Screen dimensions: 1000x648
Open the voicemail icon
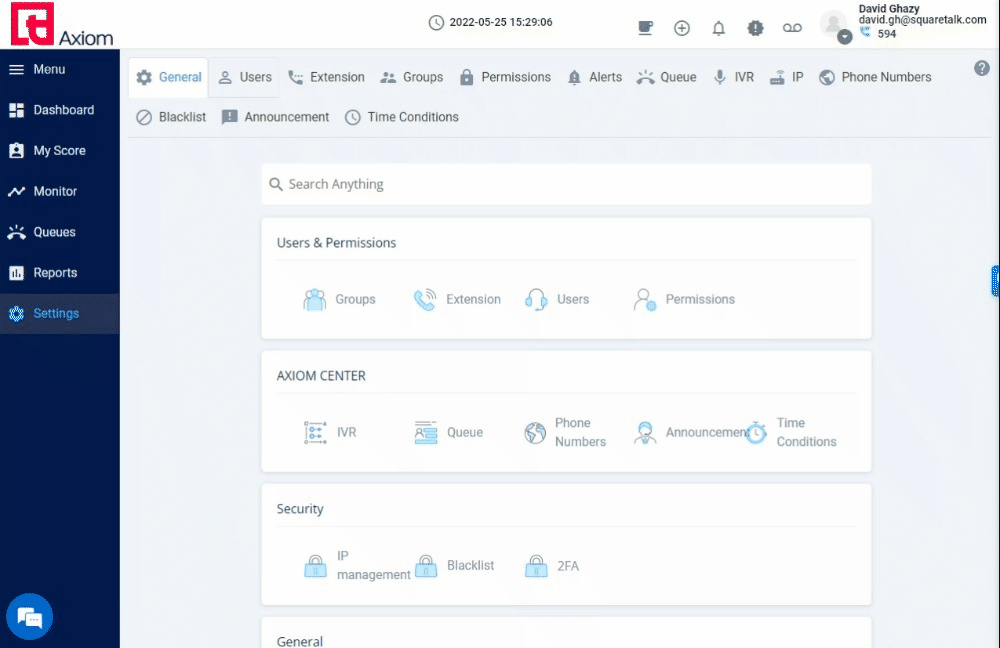tap(792, 28)
